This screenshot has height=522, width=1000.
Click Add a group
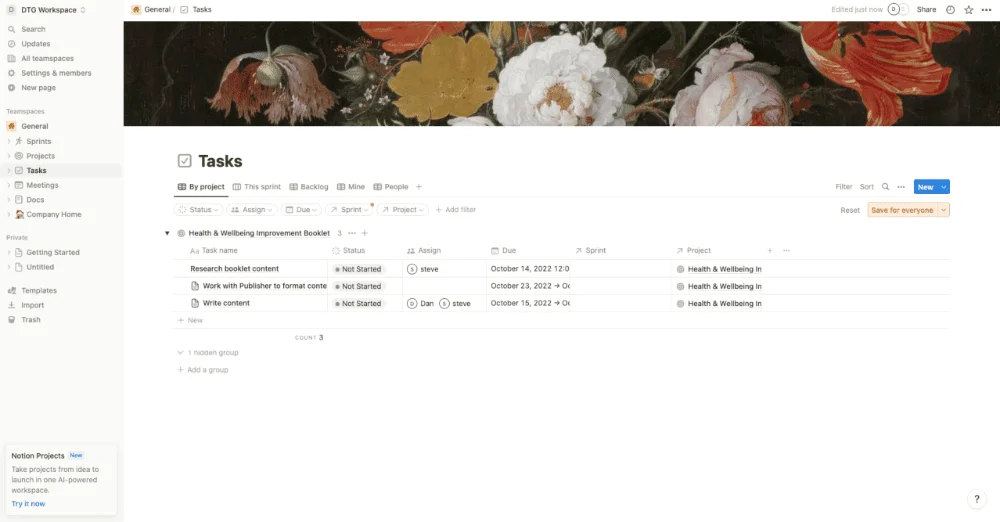click(x=203, y=370)
